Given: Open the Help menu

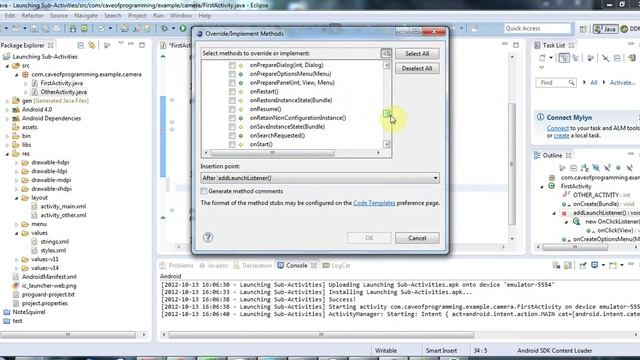Looking at the screenshot, I should [204, 16].
